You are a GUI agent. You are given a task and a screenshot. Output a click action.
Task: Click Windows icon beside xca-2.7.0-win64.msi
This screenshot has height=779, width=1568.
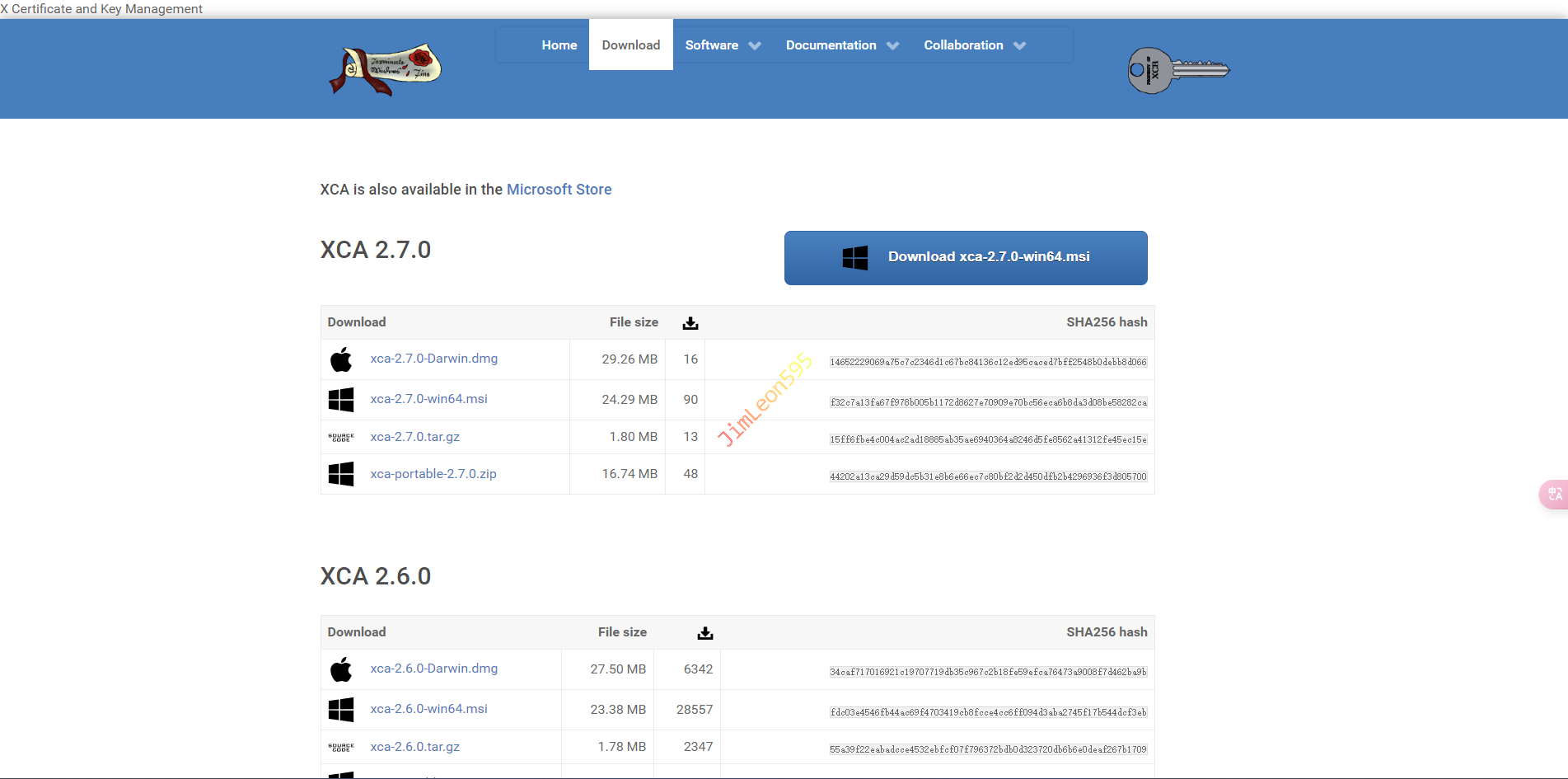pyautogui.click(x=341, y=400)
